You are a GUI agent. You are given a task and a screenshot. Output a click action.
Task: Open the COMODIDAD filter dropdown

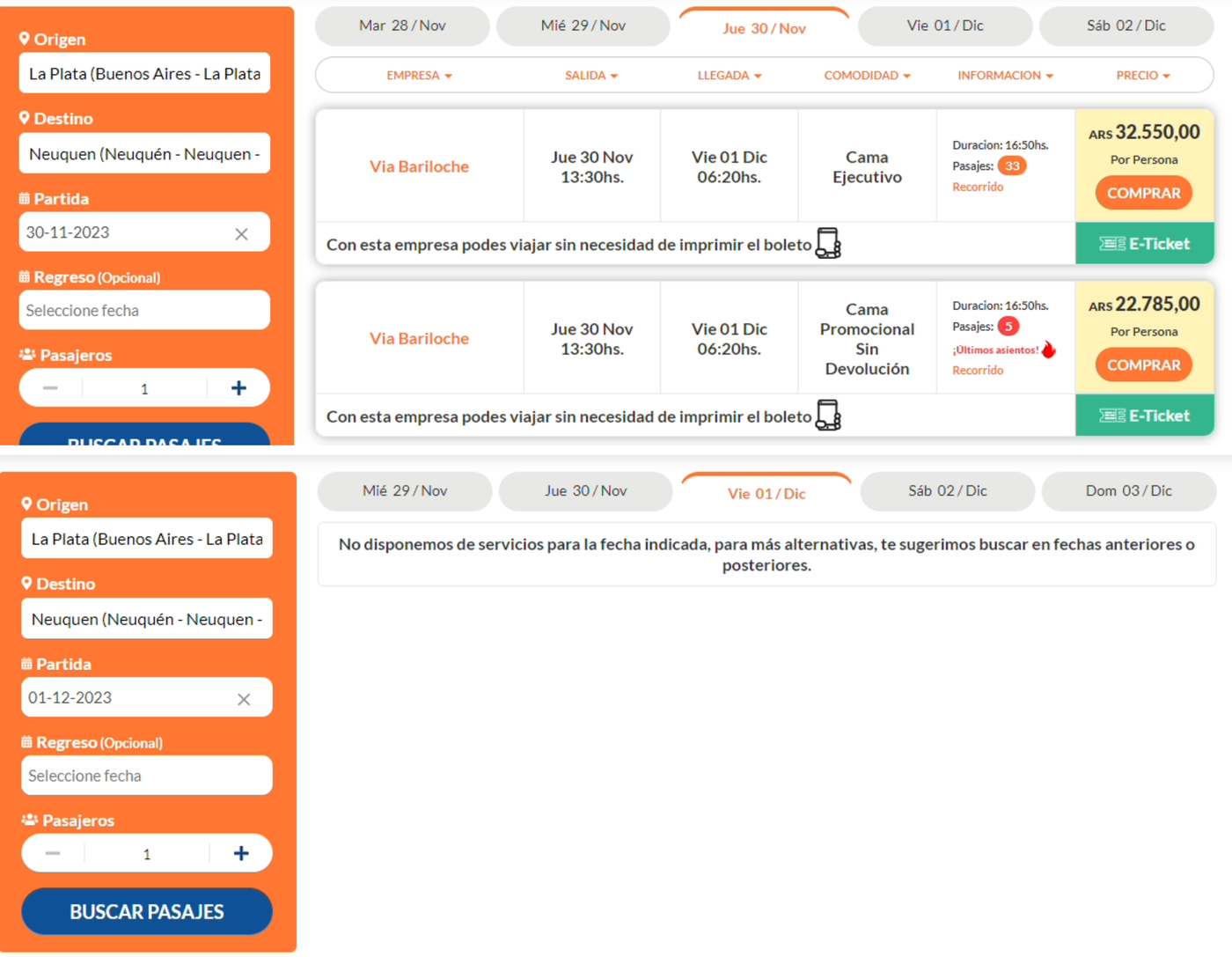tap(867, 76)
